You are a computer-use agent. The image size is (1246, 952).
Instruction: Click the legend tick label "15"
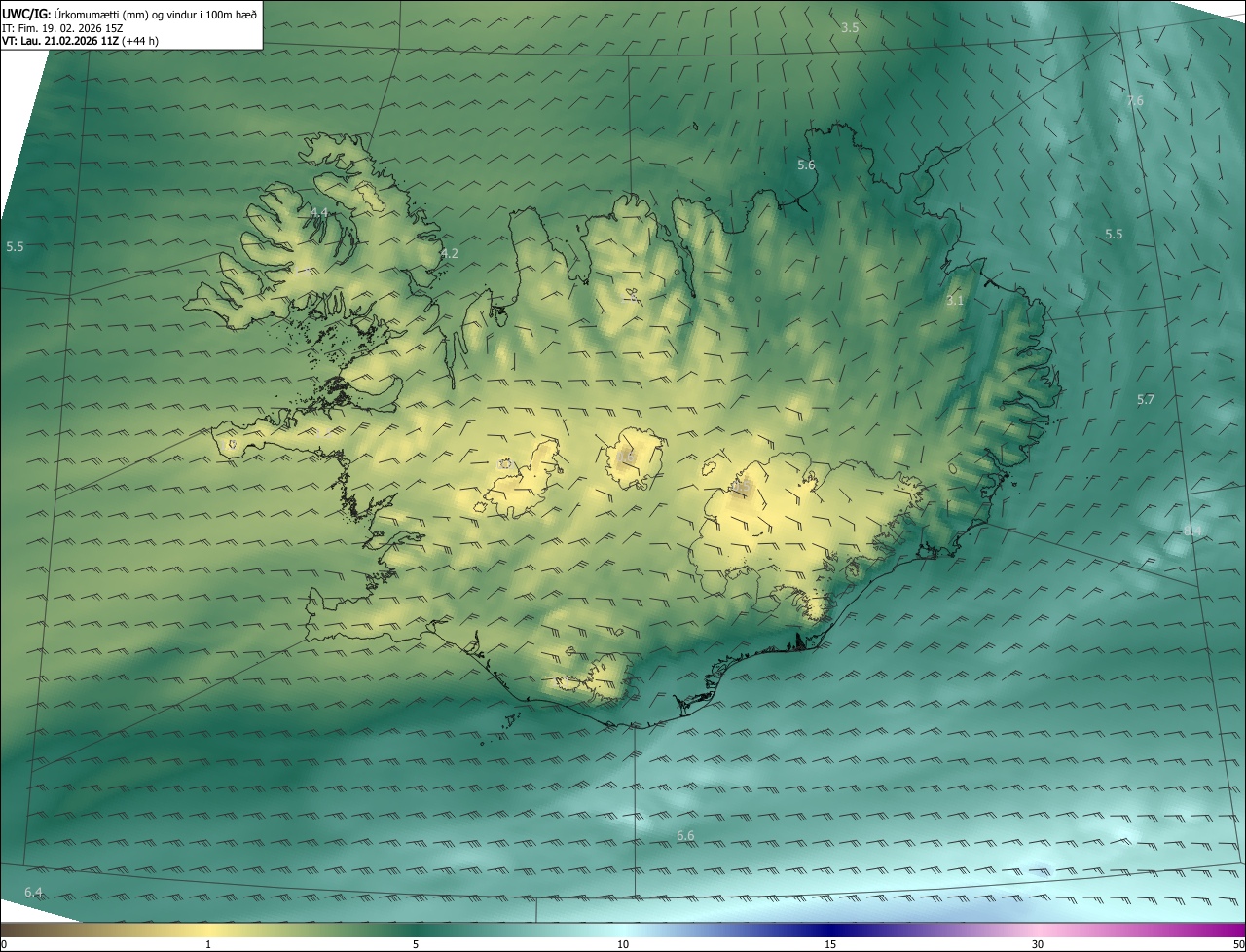(x=830, y=944)
